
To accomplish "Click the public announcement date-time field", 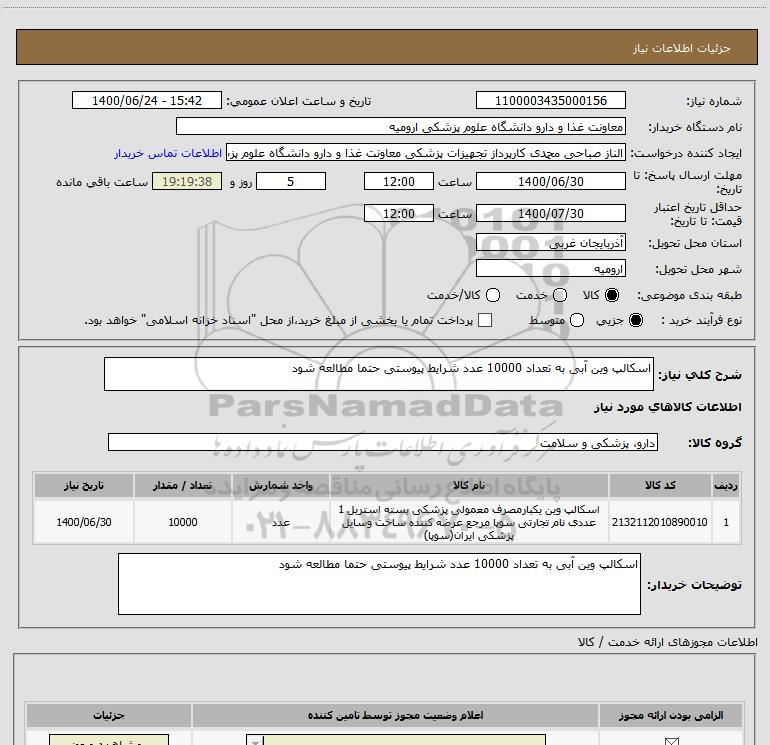I will coord(146,101).
